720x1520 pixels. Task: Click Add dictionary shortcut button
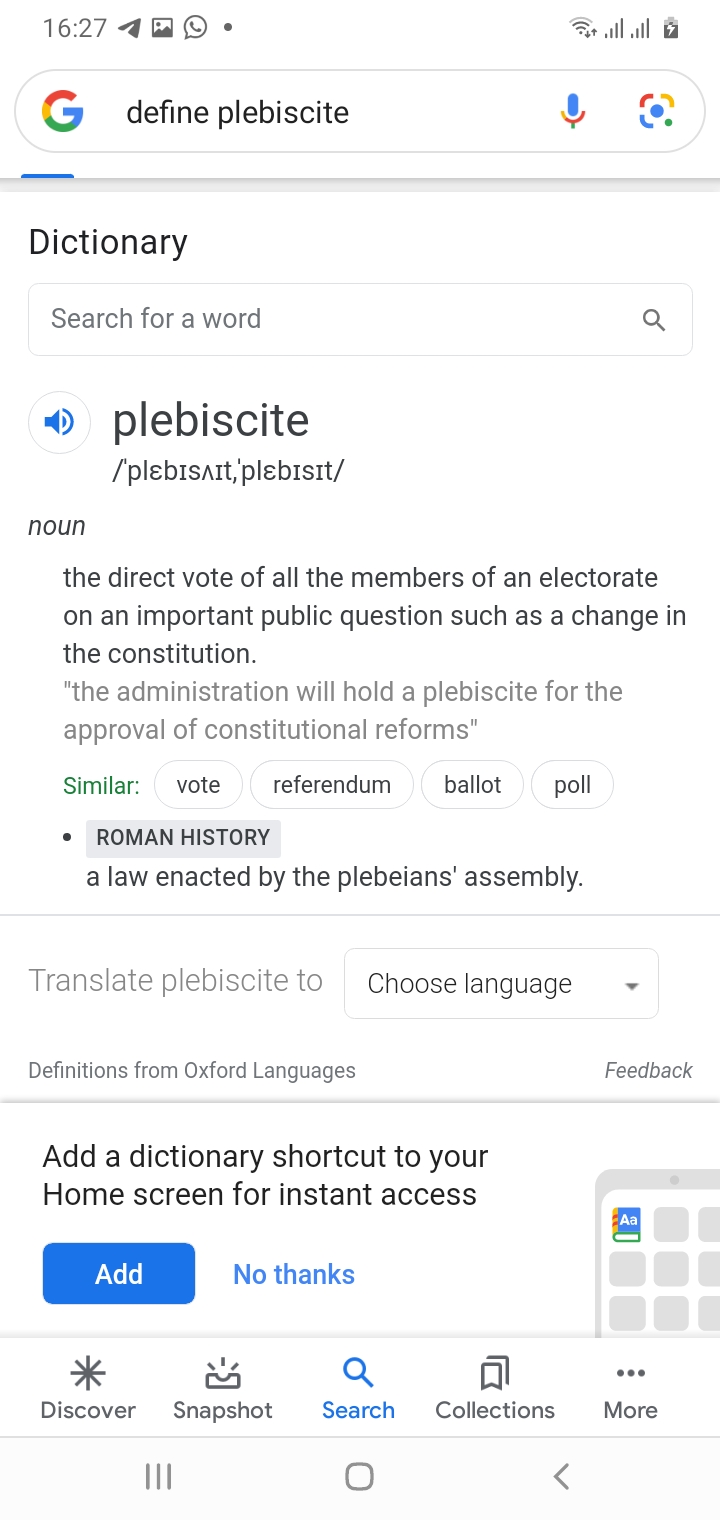(119, 1274)
